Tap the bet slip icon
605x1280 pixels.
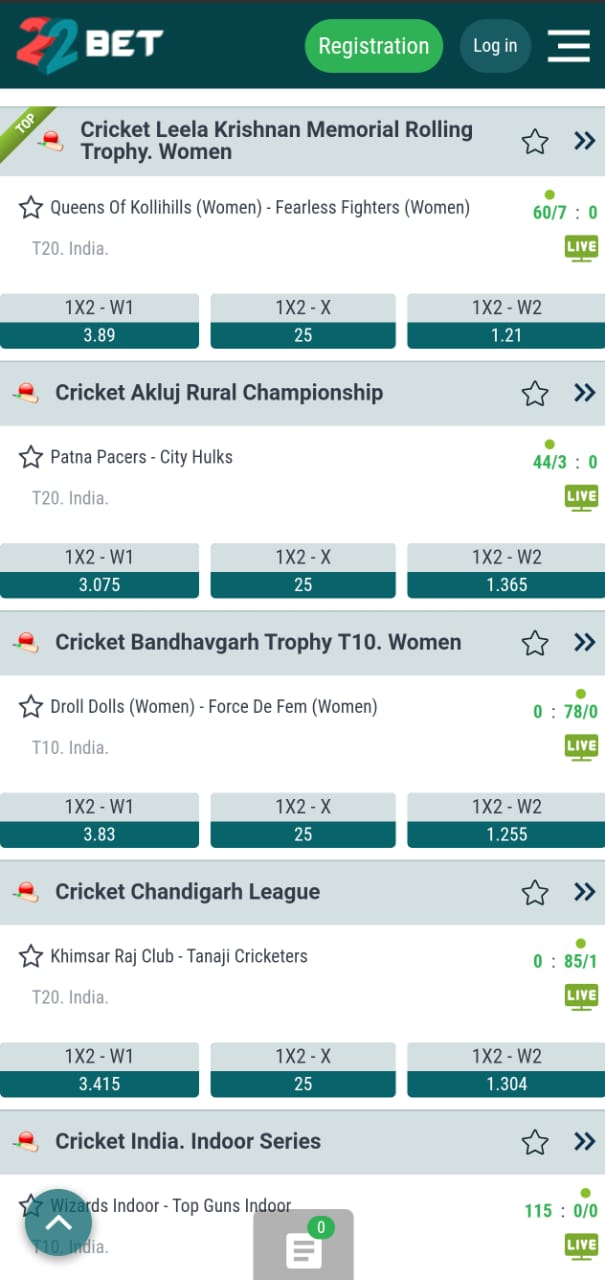point(303,1248)
